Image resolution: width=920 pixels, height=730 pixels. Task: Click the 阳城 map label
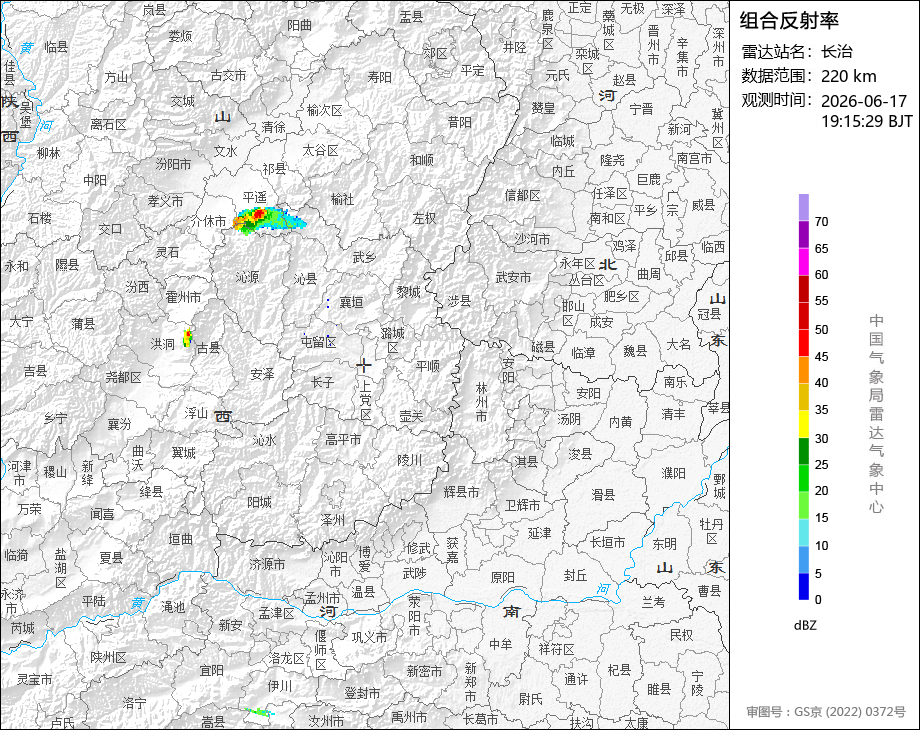[x=259, y=502]
